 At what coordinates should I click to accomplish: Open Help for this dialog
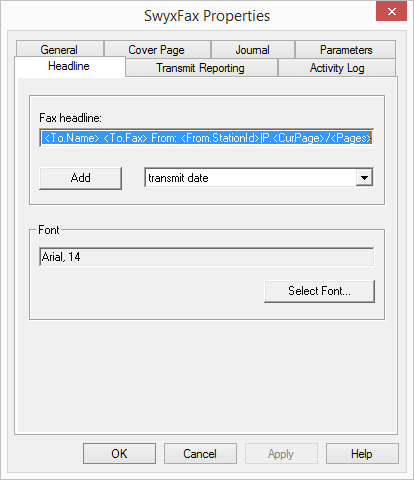coord(362,453)
